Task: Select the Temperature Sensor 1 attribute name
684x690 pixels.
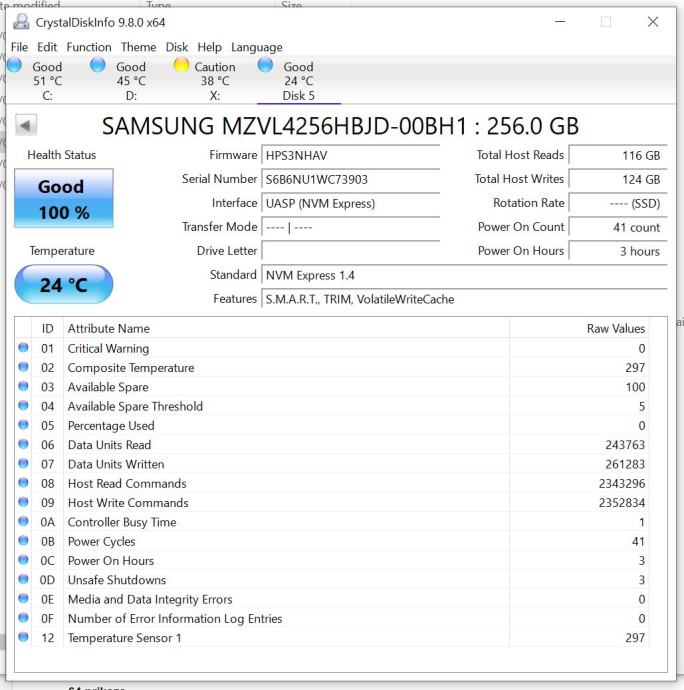Action: tap(125, 638)
